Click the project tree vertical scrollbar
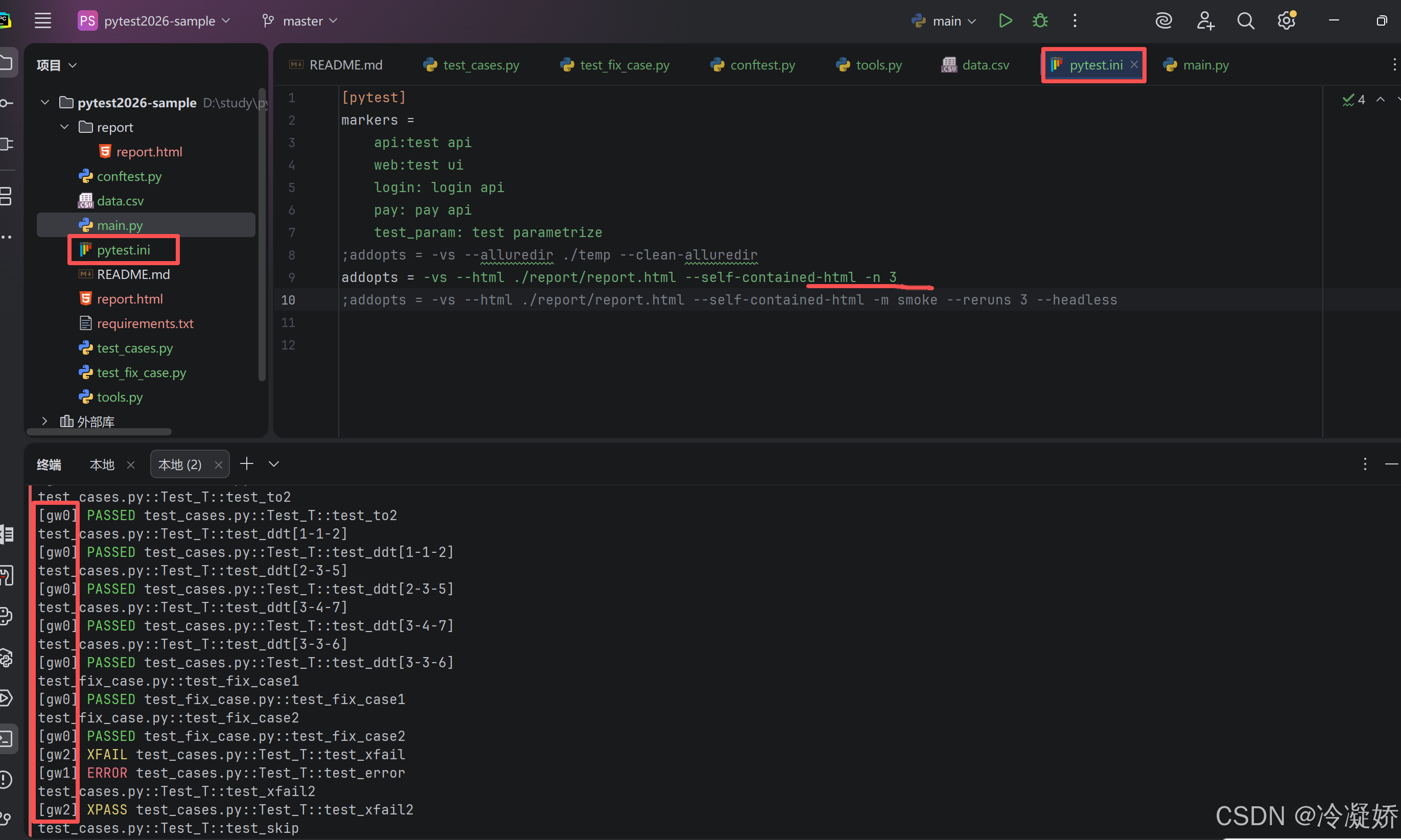 (x=262, y=234)
